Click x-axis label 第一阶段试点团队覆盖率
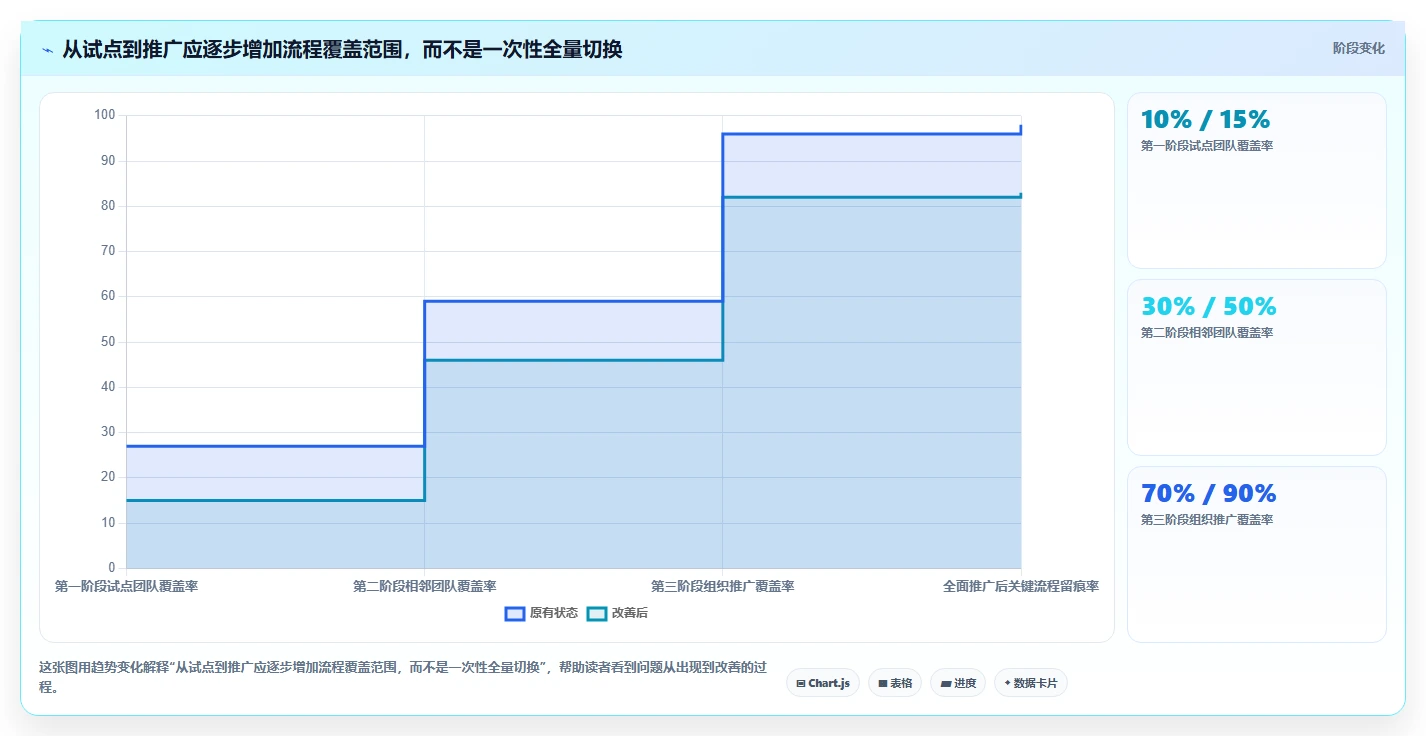This screenshot has width=1426, height=736. pos(126,586)
